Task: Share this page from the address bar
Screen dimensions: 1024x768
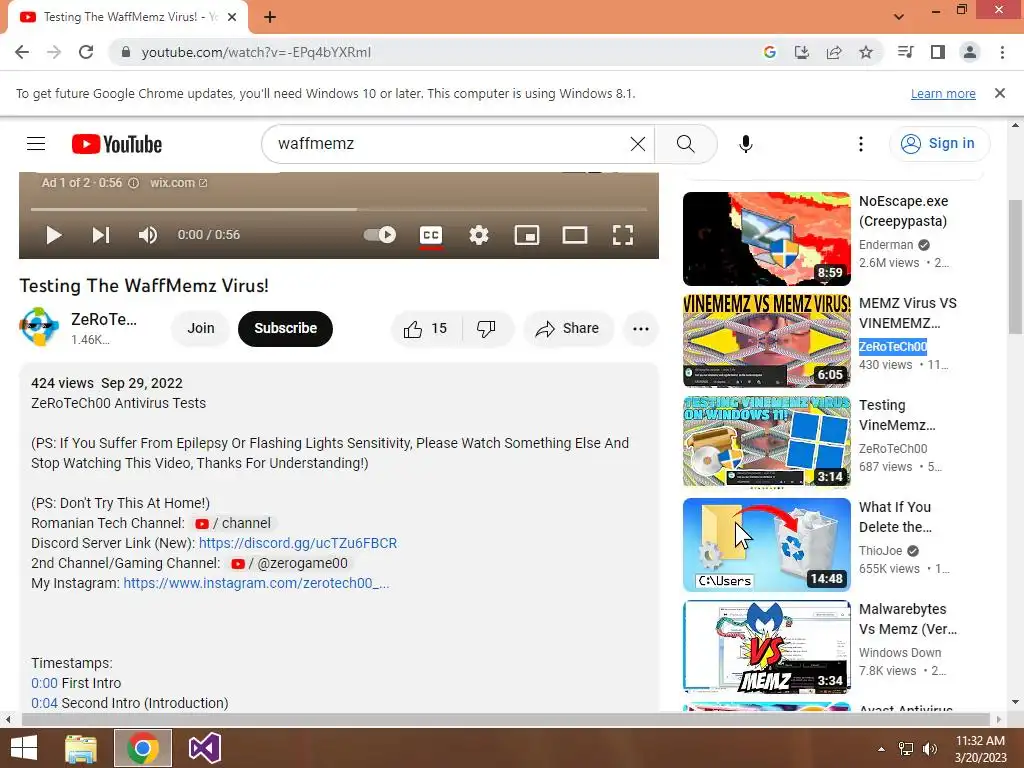Action: click(x=834, y=52)
